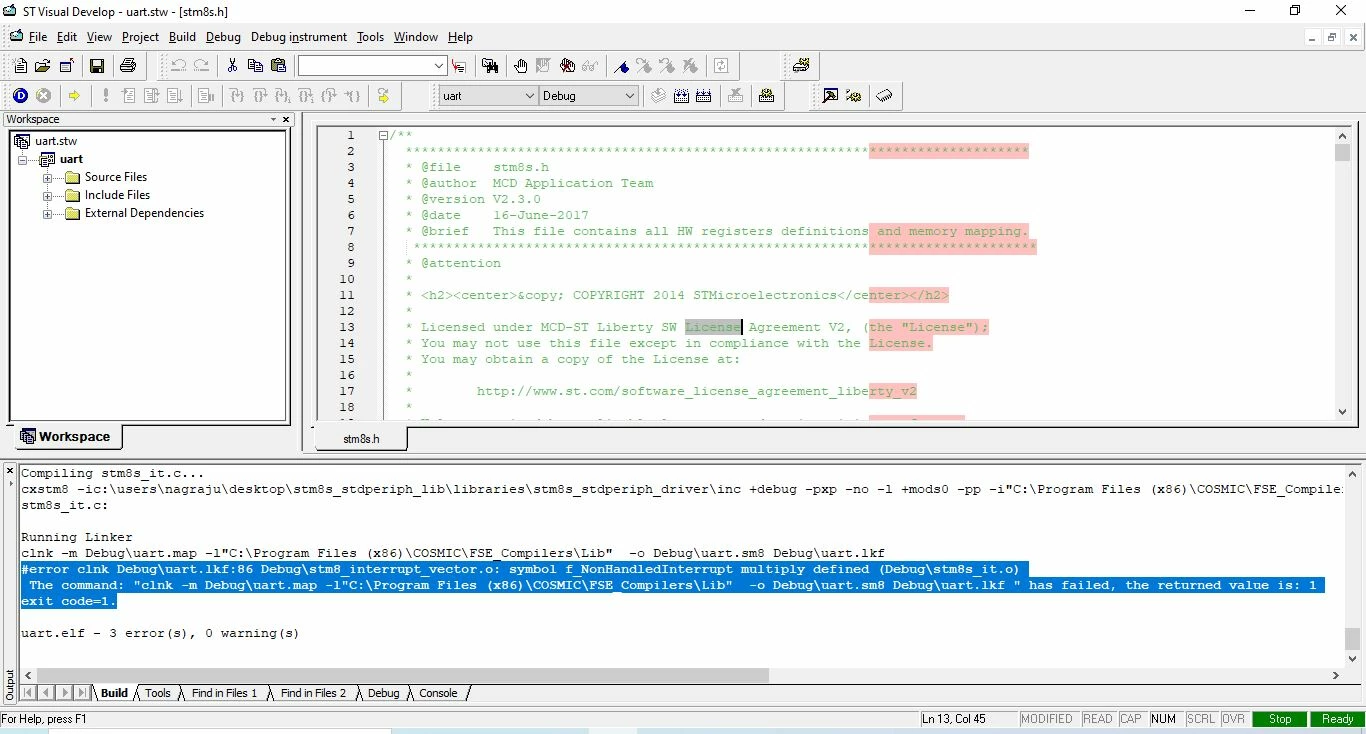The width and height of the screenshot is (1366, 734).
Task: Expand the Include Files folder
Action: click(x=47, y=195)
